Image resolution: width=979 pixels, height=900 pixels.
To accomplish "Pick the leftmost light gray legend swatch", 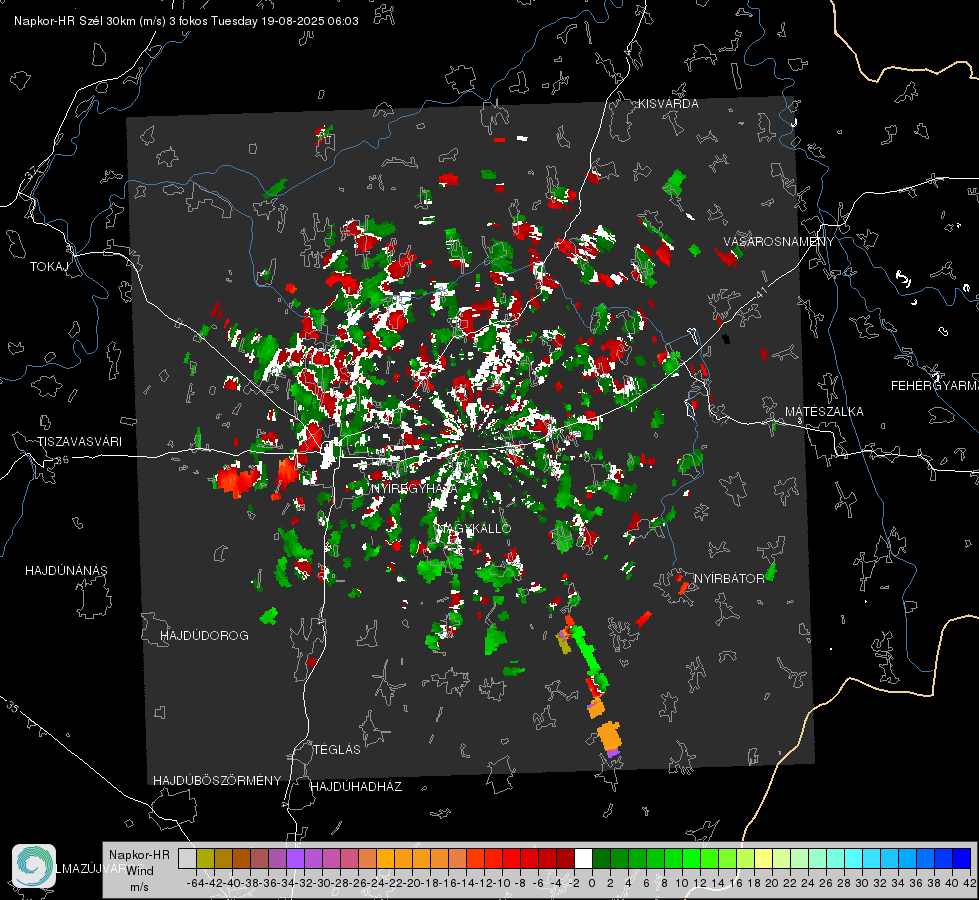I will (x=187, y=858).
